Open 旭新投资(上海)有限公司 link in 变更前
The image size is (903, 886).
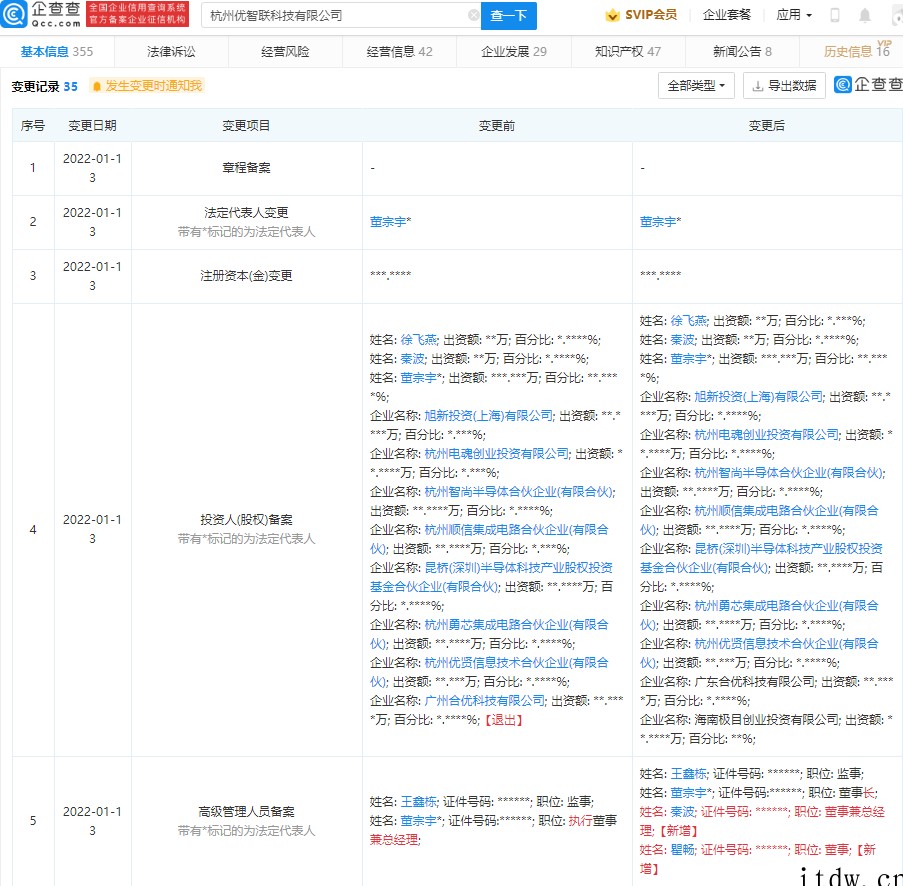coord(488,416)
